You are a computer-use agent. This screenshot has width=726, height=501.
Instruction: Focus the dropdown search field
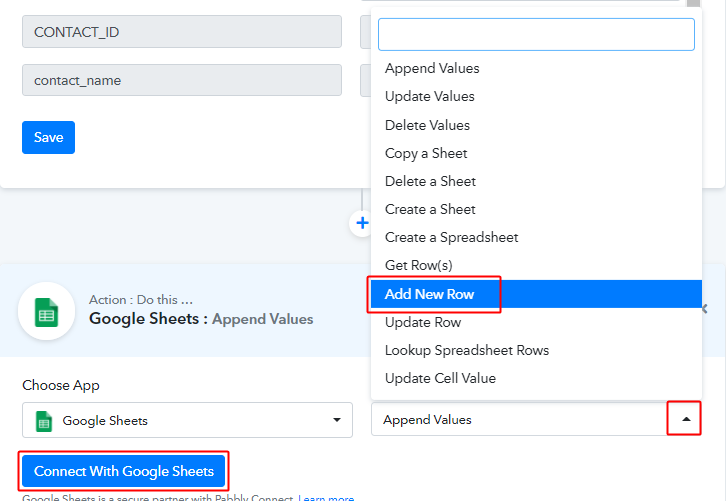tap(536, 34)
